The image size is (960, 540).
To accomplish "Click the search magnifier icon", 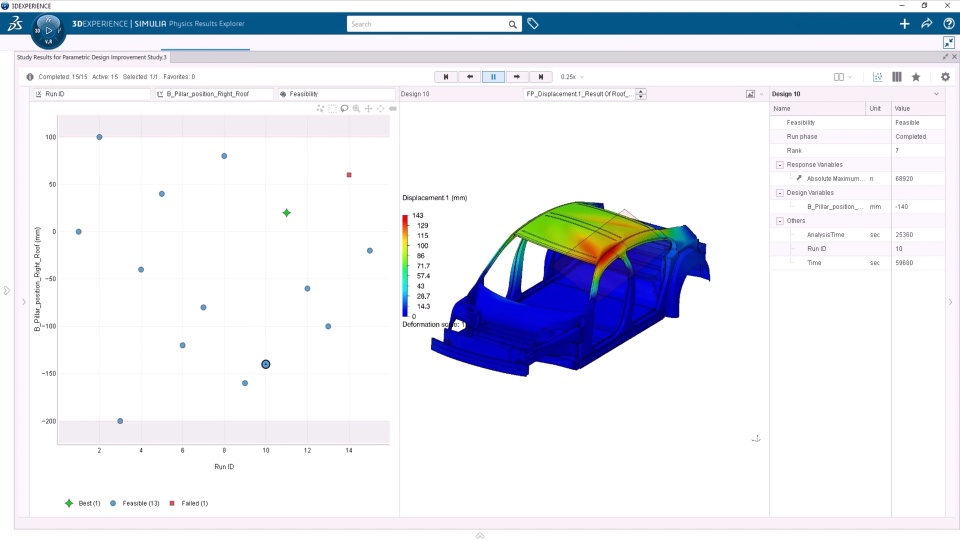I will pyautogui.click(x=512, y=24).
